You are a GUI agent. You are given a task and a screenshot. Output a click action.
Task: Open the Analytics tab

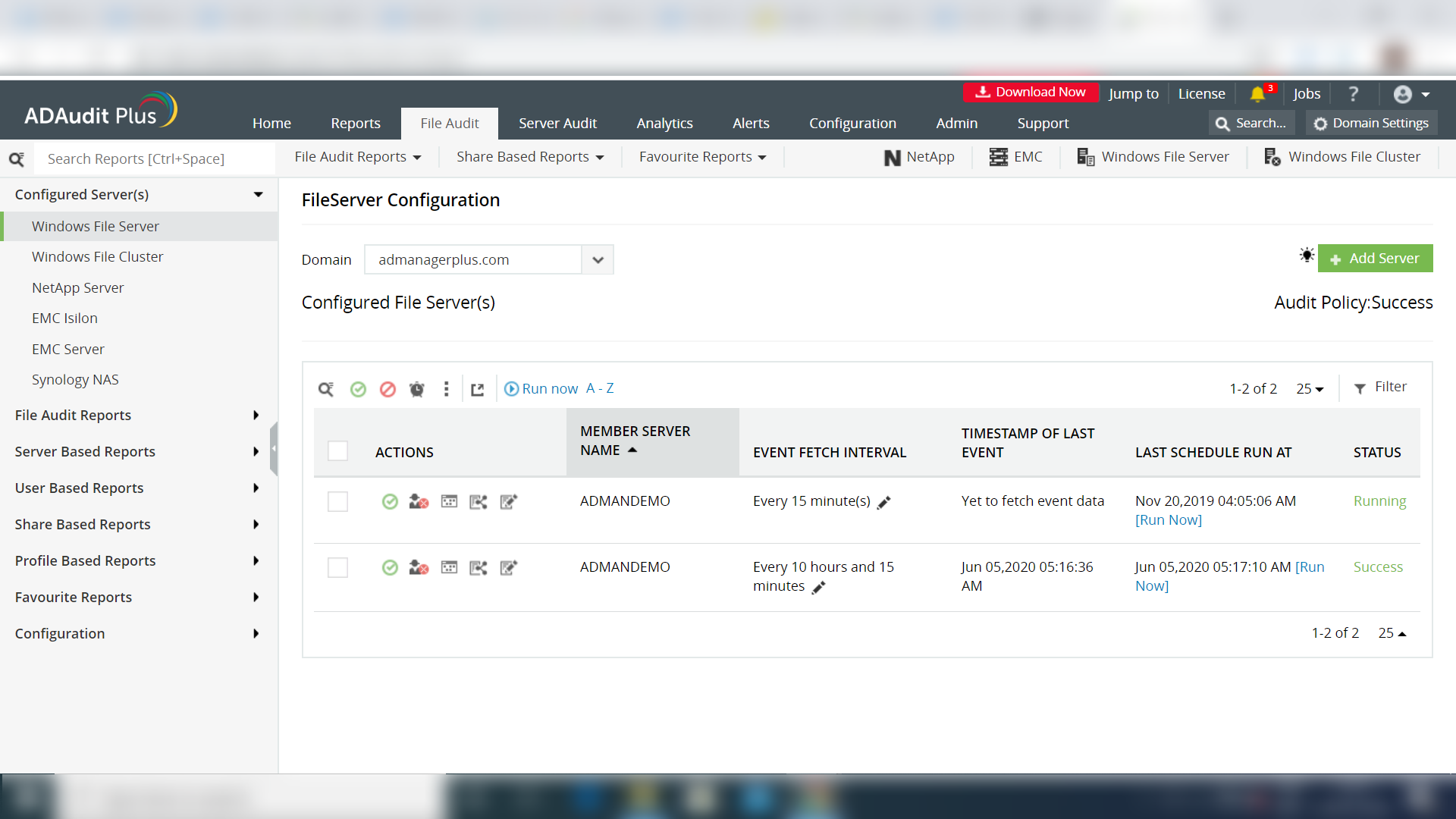coord(664,123)
